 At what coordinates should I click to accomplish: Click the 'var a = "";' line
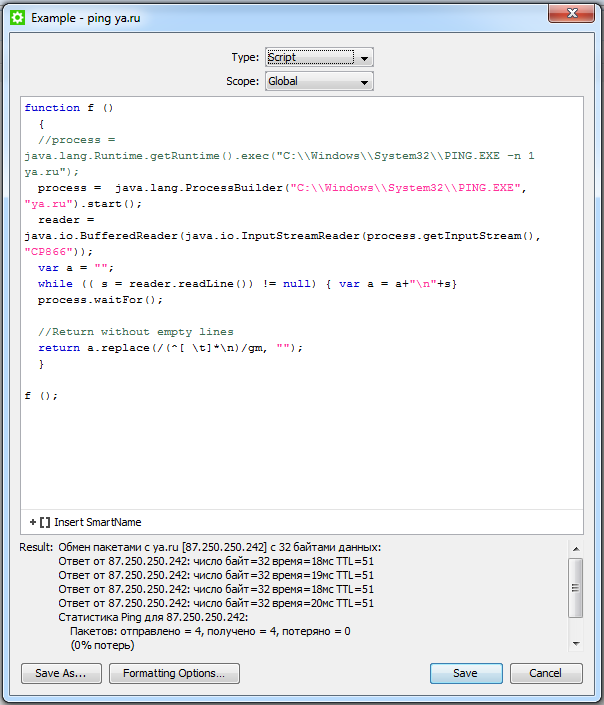click(x=76, y=268)
